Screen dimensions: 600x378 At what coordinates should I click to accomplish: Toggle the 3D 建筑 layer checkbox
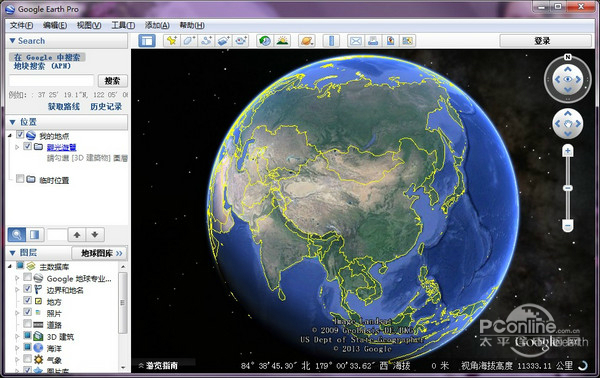[27, 336]
